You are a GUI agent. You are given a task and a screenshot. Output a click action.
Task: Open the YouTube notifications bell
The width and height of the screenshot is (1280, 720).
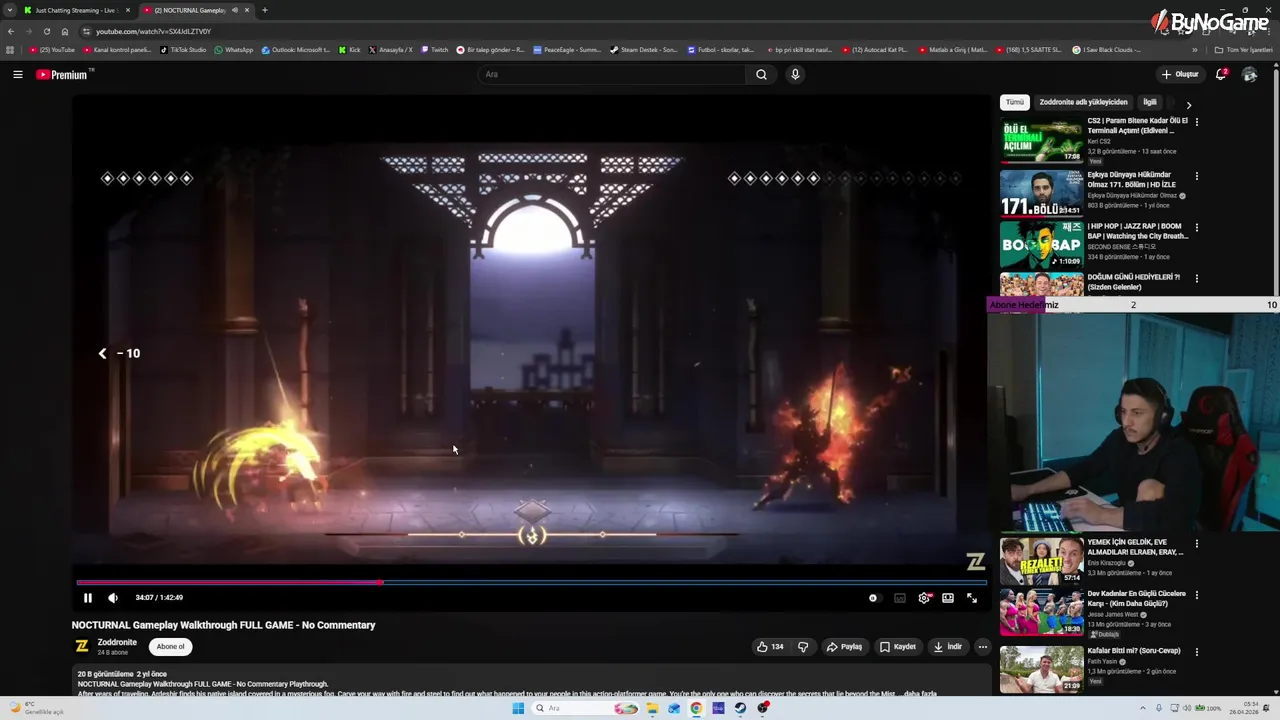(x=1221, y=74)
